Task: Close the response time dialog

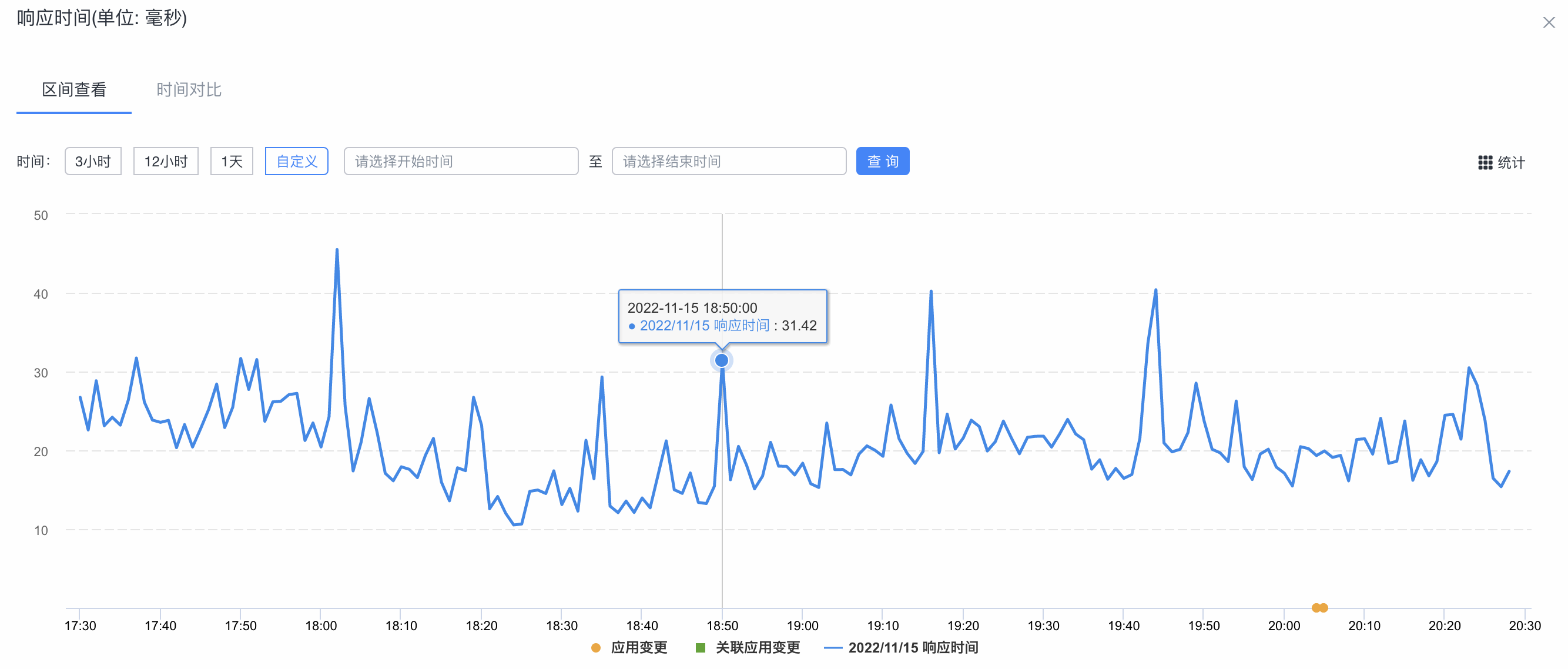Action: pos(1548,22)
